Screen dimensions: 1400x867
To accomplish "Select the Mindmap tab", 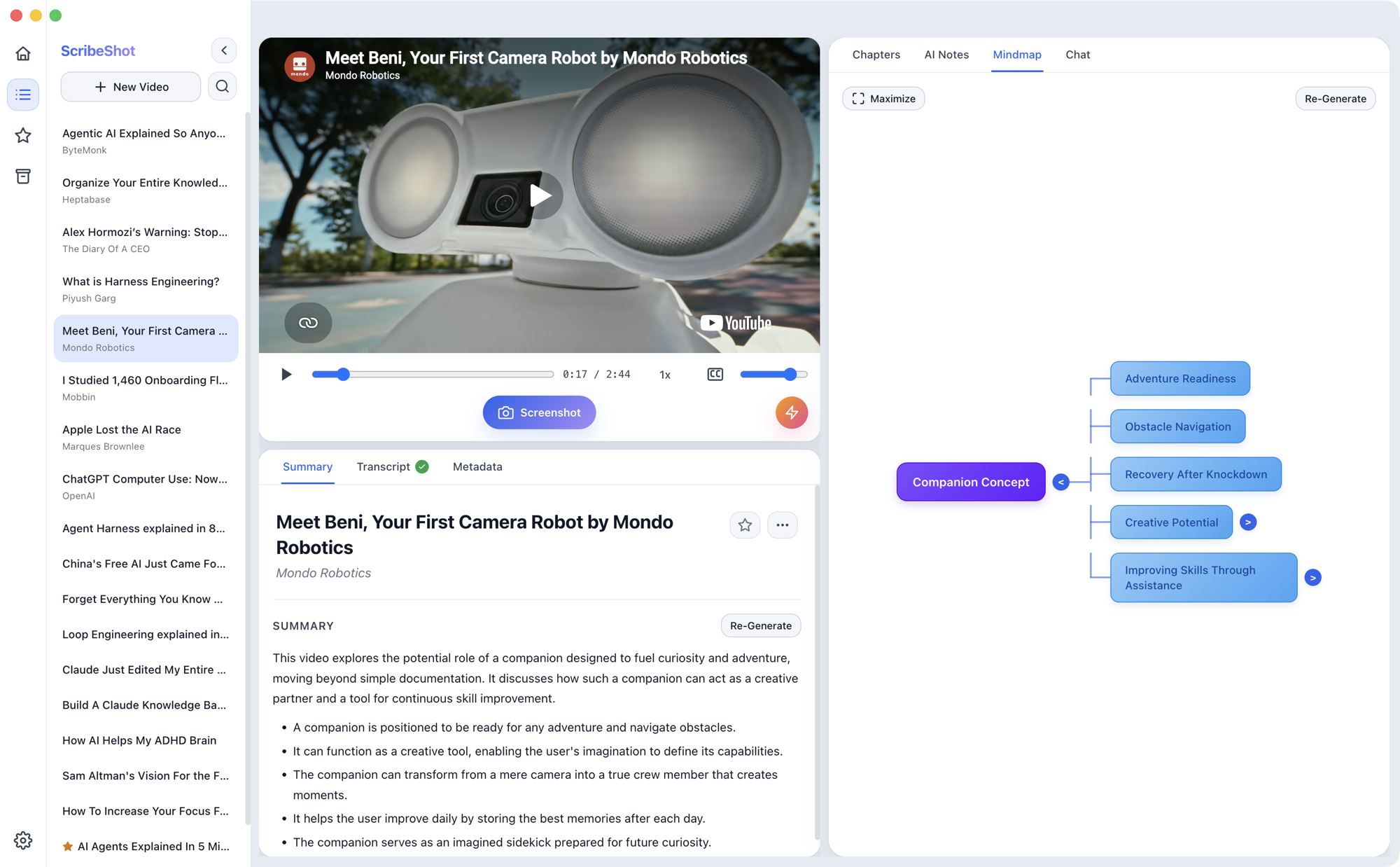I will click(x=1017, y=55).
